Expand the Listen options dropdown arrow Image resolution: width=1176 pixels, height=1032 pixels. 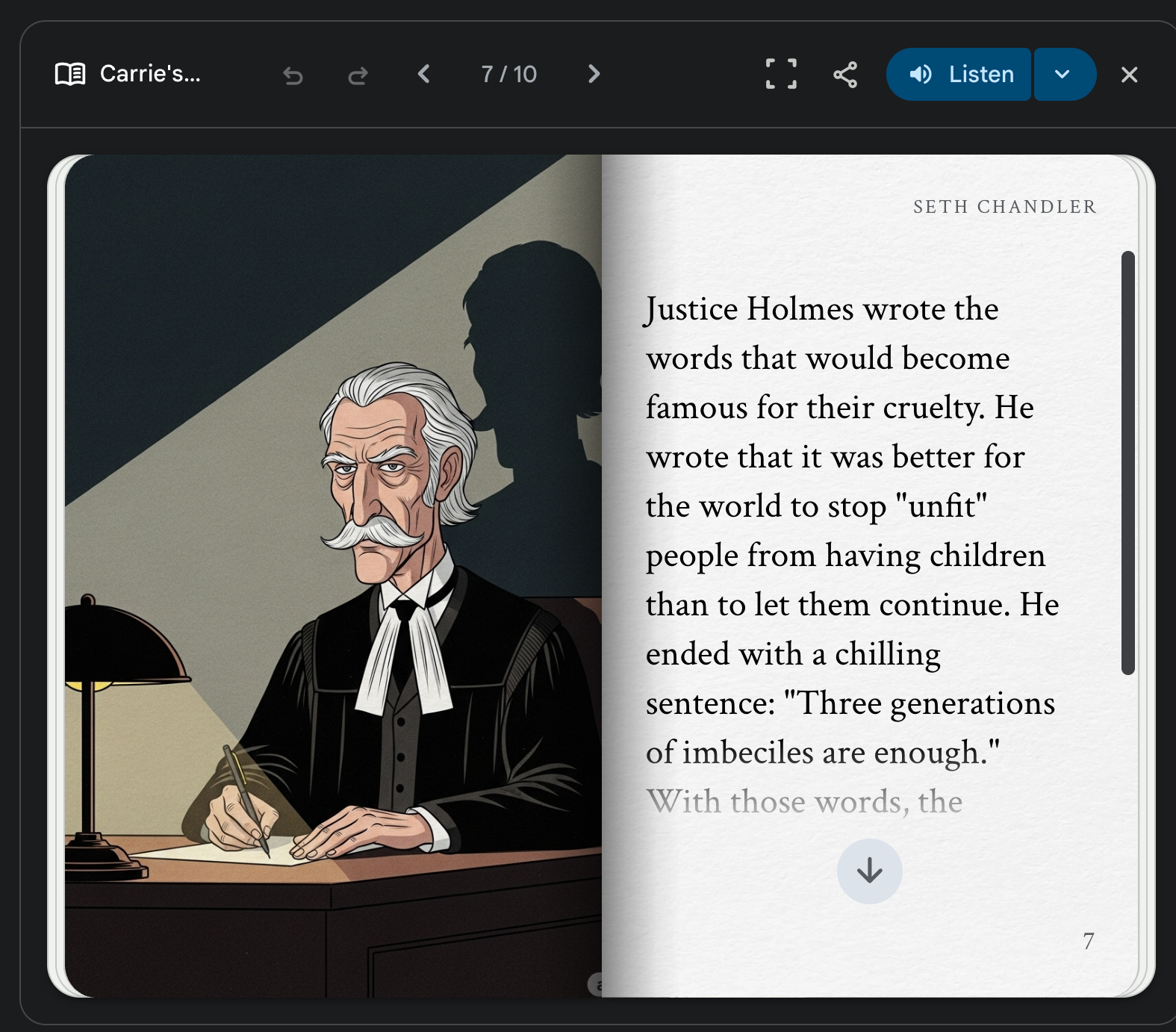[1065, 74]
